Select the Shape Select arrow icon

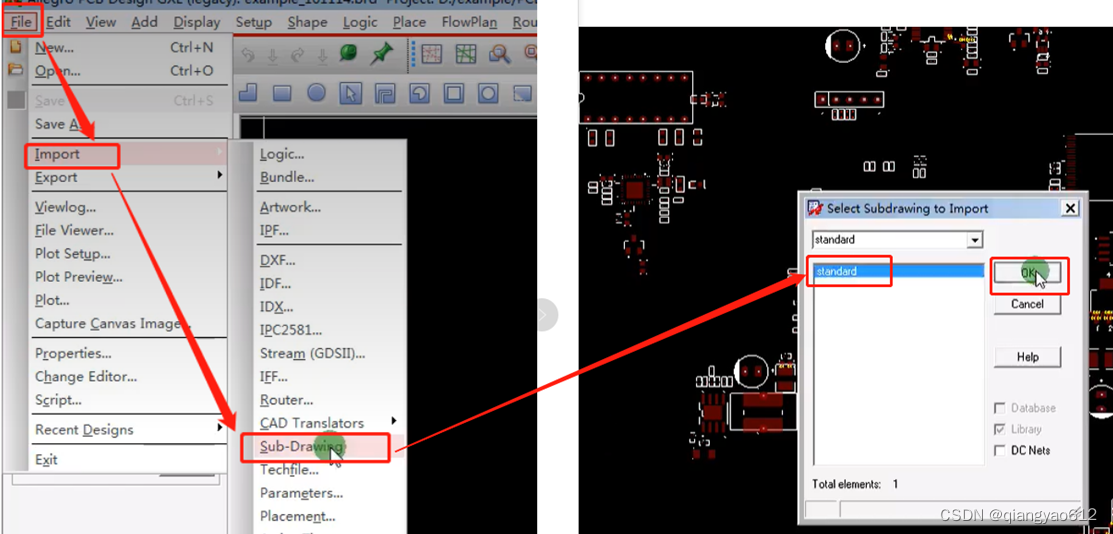point(351,93)
